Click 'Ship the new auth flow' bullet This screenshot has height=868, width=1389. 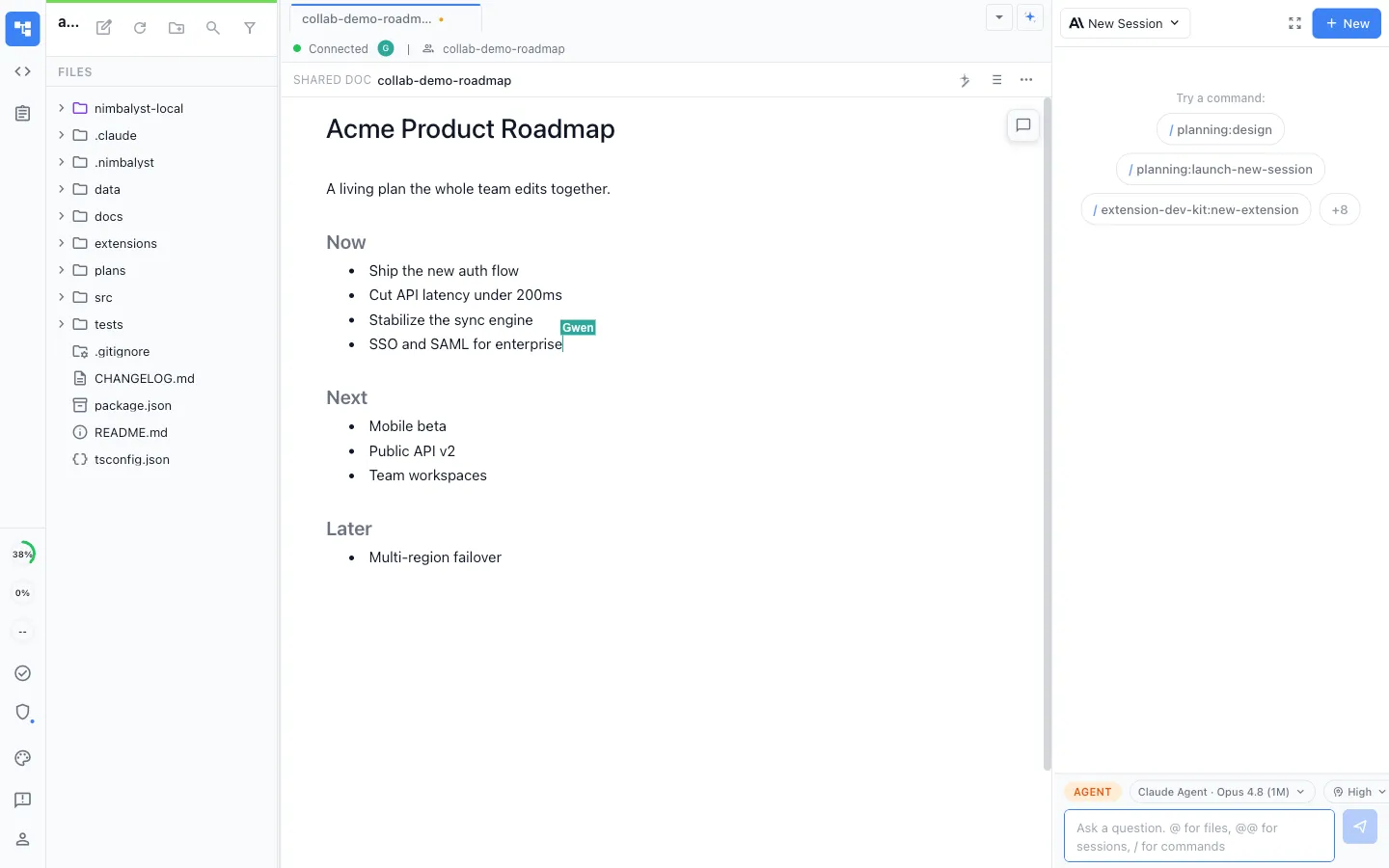(x=444, y=271)
